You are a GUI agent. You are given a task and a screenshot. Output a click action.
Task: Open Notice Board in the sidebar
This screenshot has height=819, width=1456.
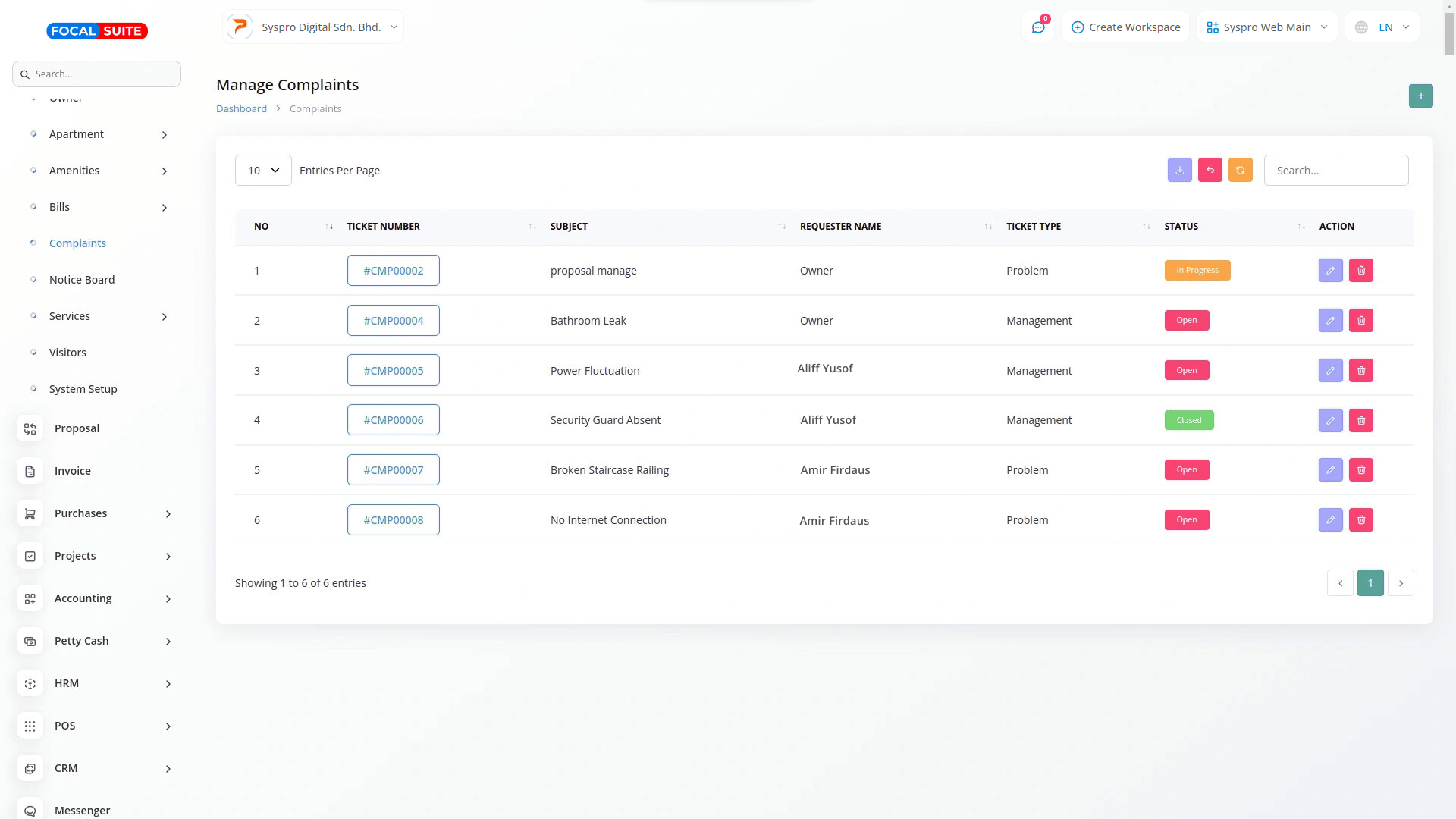pos(82,280)
